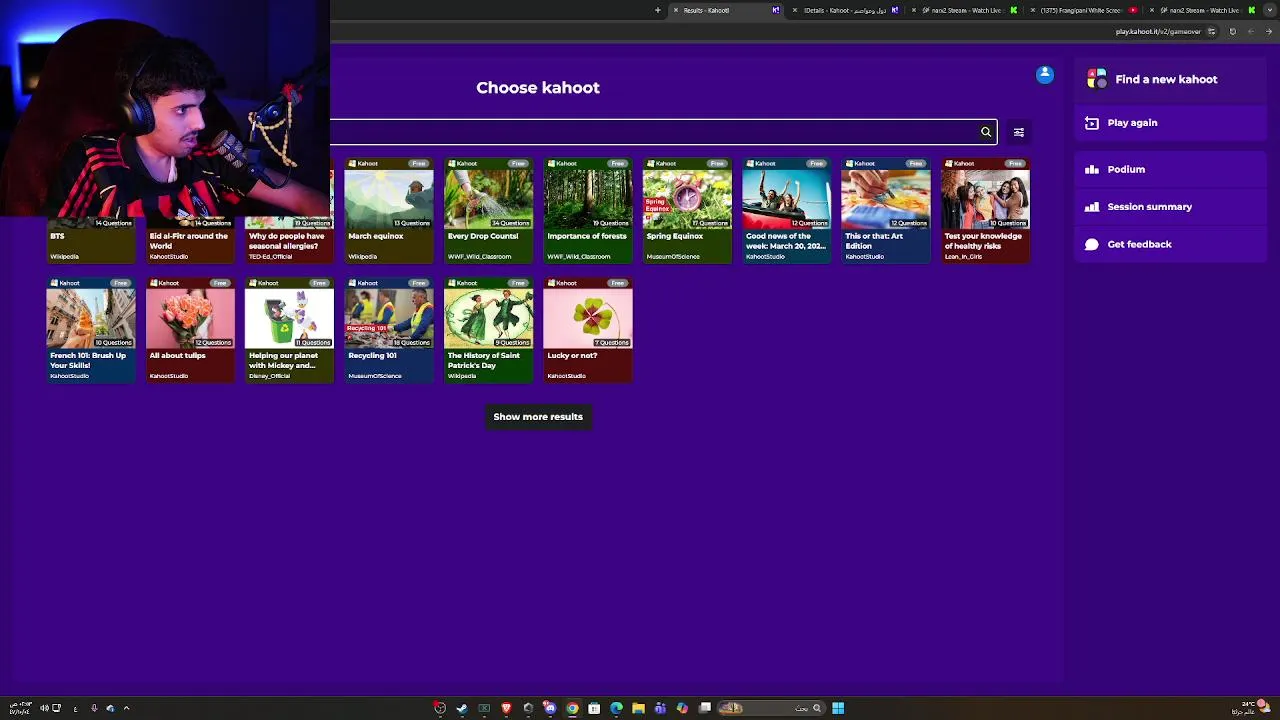Click the browser reload icon
Image resolution: width=1280 pixels, height=720 pixels.
click(x=1232, y=32)
